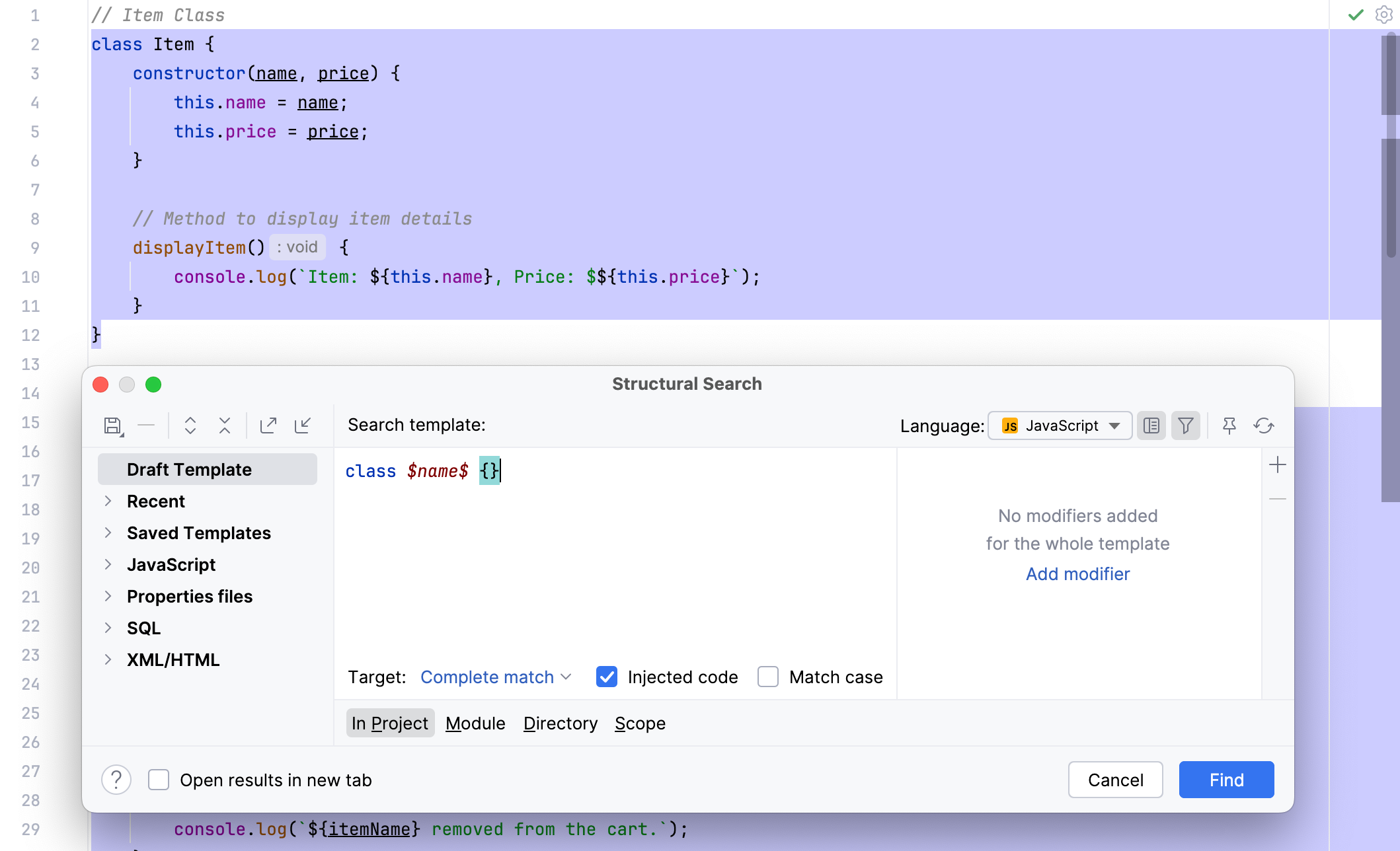Click the Add modifier link

click(x=1077, y=573)
